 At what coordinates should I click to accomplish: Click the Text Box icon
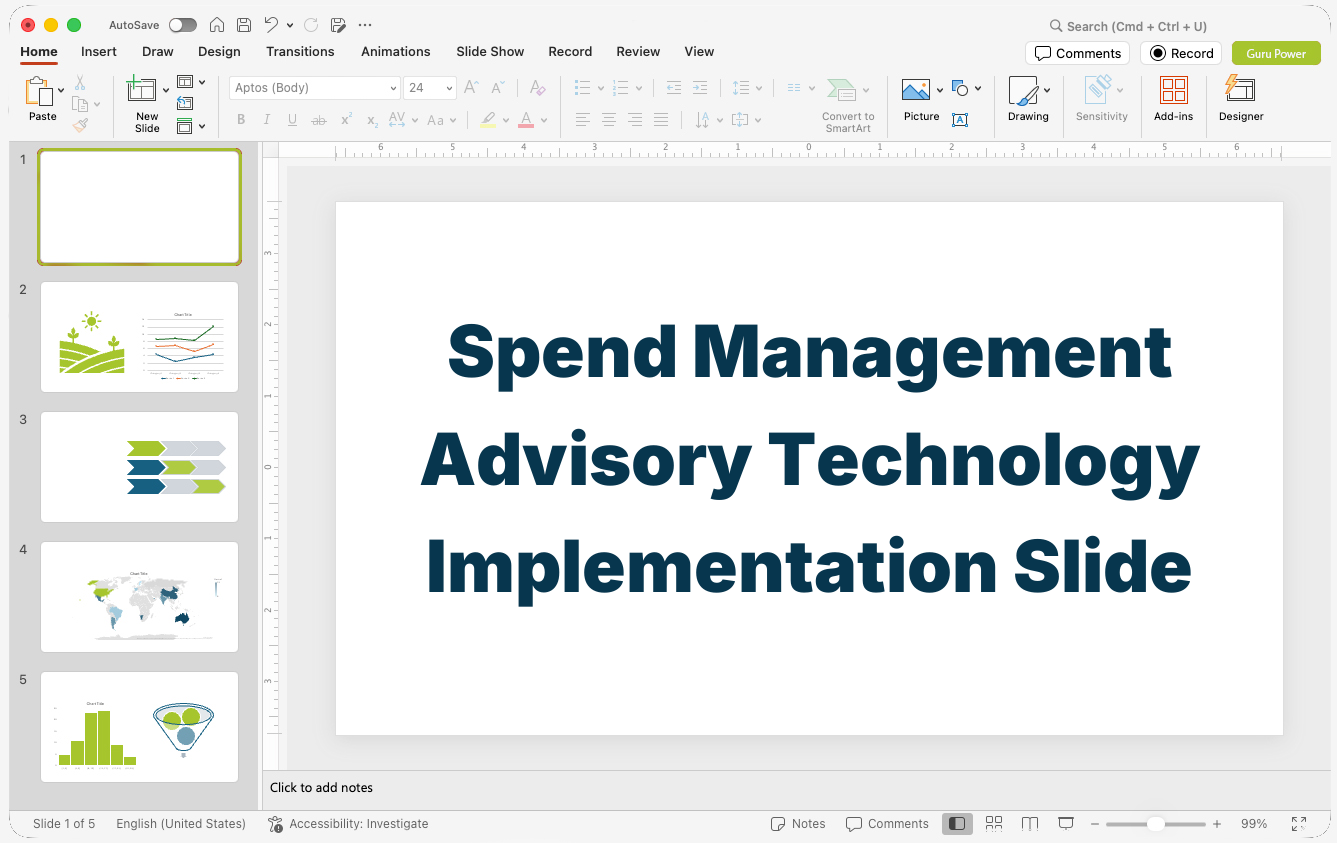(x=960, y=120)
